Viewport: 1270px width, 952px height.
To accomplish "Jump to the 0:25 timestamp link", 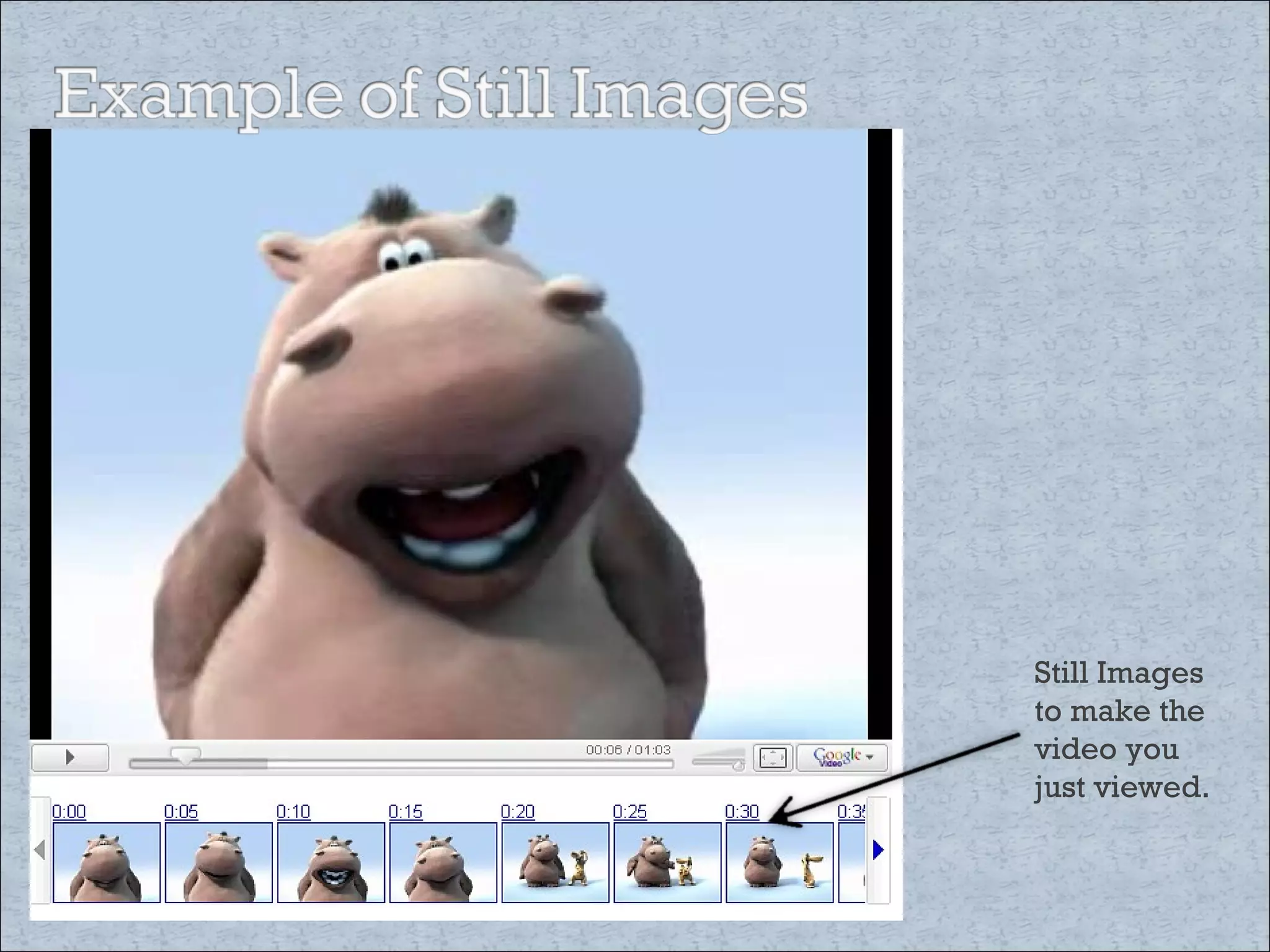I will point(630,811).
